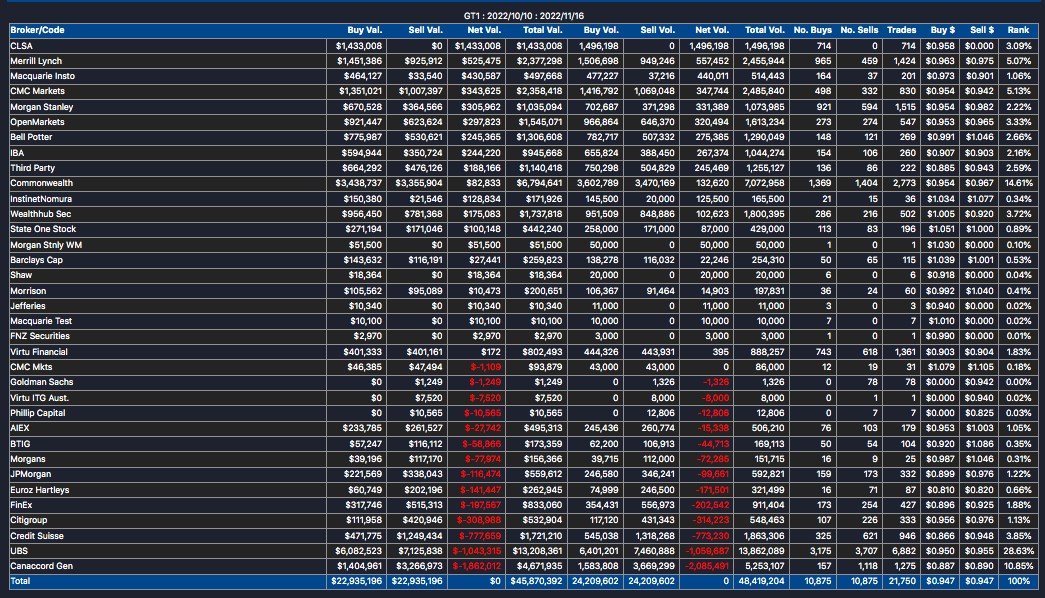Image resolution: width=1045 pixels, height=598 pixels.
Task: Click the Trades column header
Action: click(902, 30)
